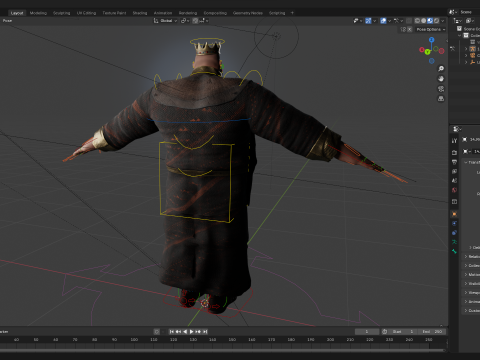Click the pan view hand icon
This screenshot has height=360, width=480.
click(441, 79)
